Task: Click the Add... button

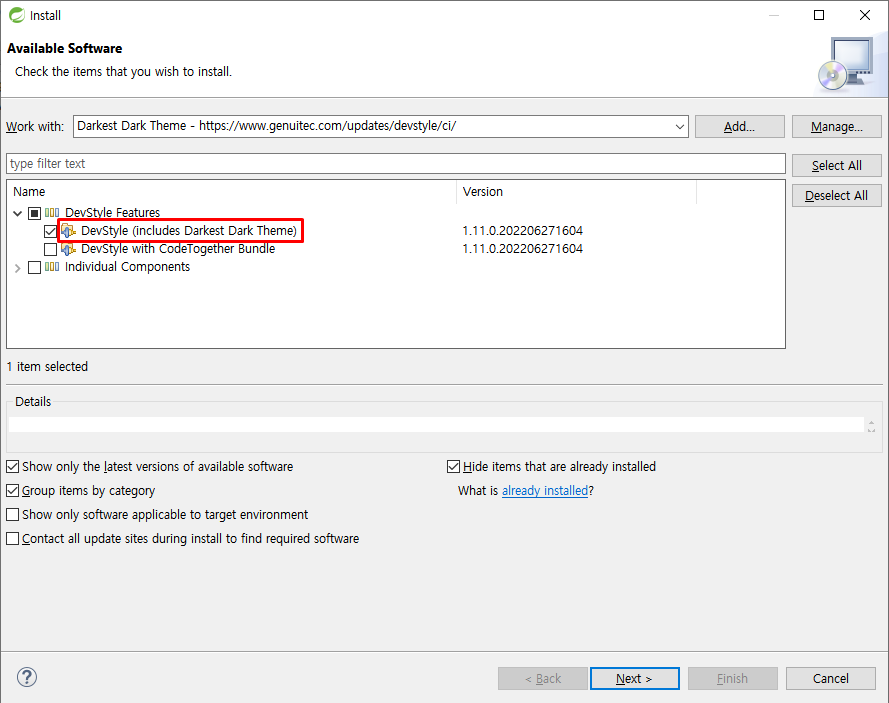Action: pos(739,126)
